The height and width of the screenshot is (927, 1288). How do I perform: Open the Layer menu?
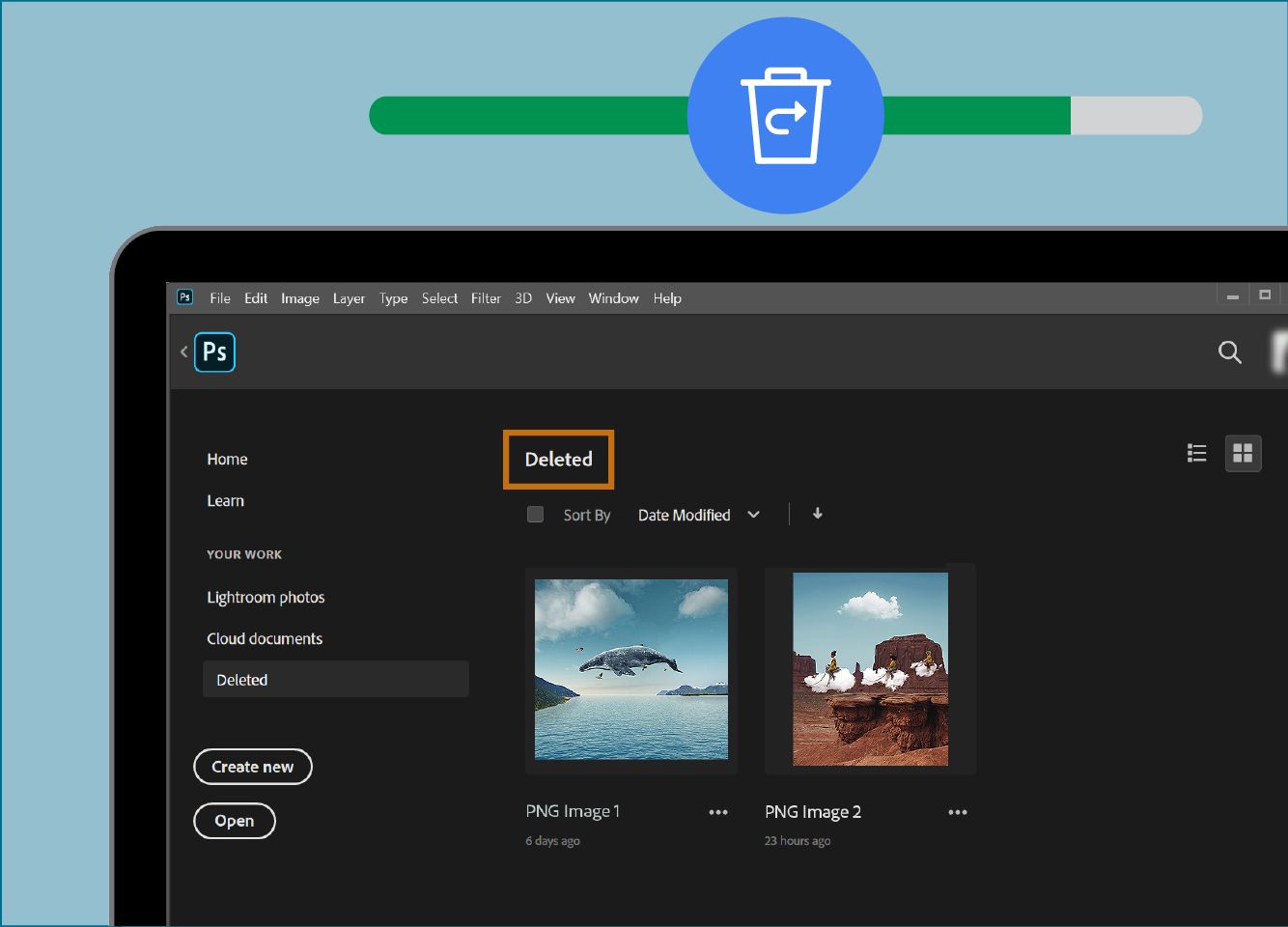(349, 298)
